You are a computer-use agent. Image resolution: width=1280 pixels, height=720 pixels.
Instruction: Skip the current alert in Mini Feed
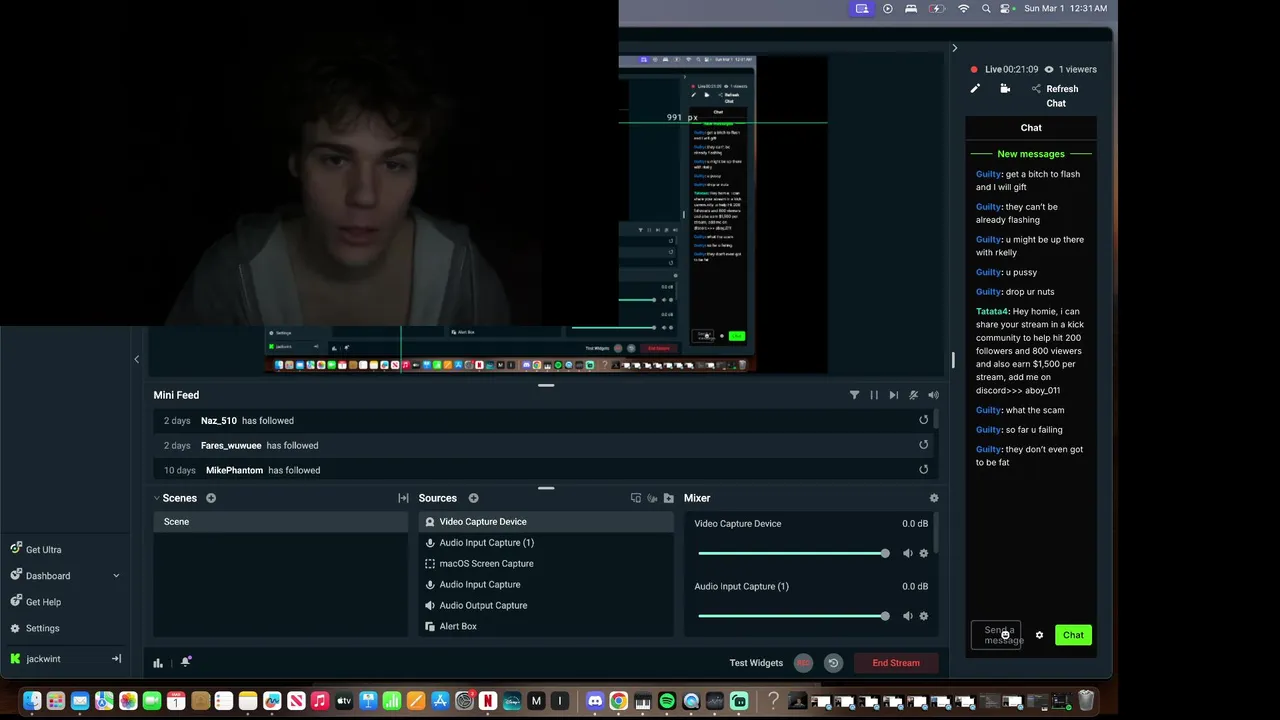[893, 395]
